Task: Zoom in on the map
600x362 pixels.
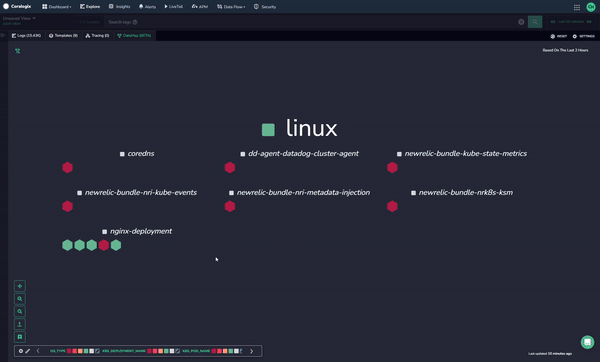Action: [x=20, y=299]
